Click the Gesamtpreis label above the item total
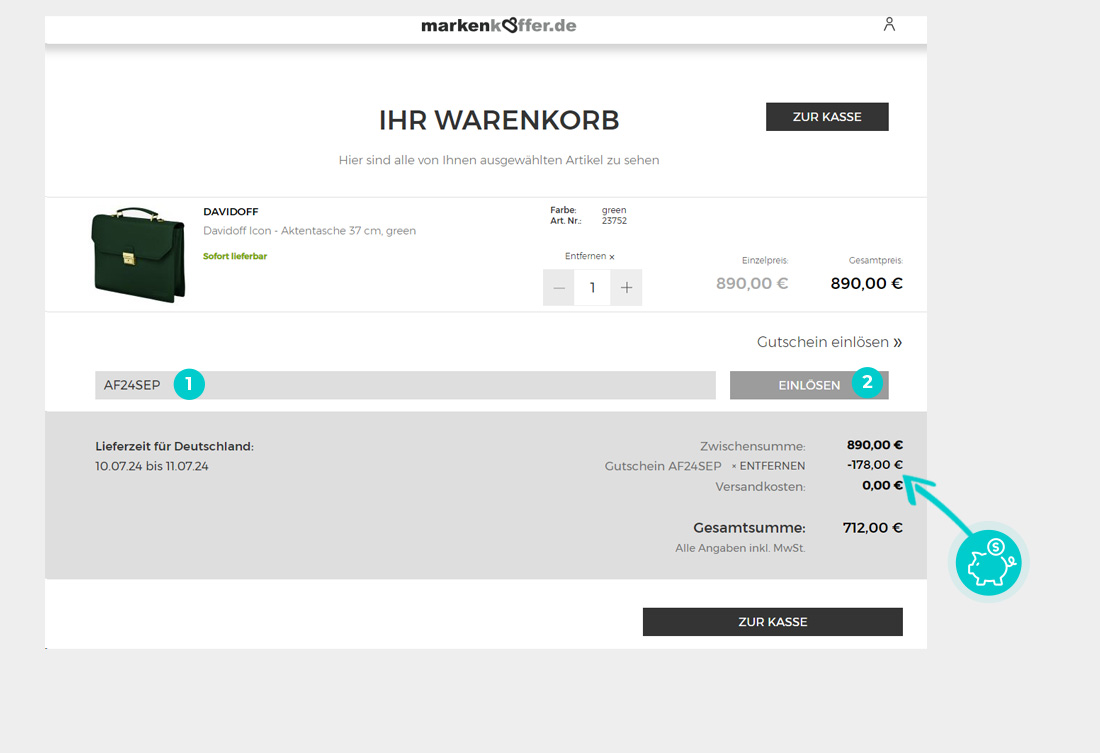This screenshot has height=753, width=1100. point(876,260)
